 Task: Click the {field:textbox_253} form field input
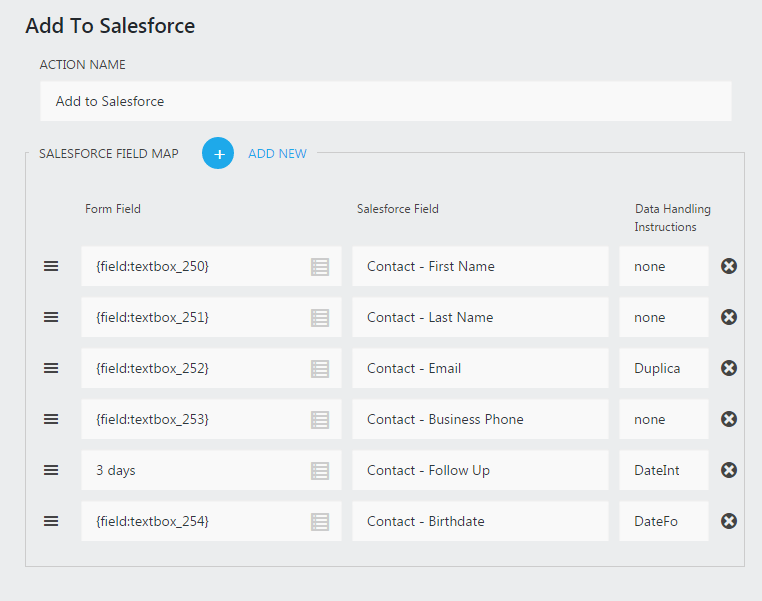pyautogui.click(x=195, y=420)
